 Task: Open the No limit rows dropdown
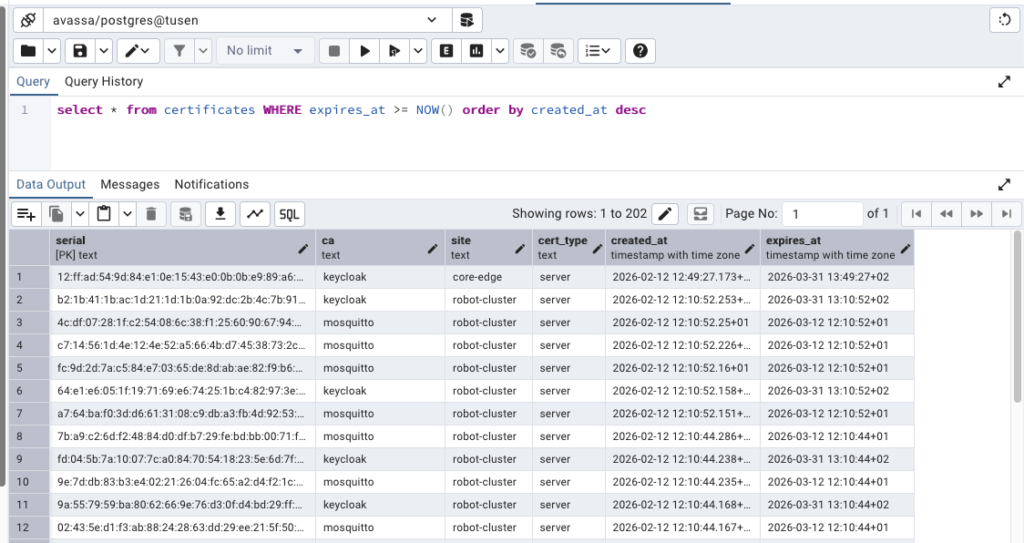click(x=264, y=50)
